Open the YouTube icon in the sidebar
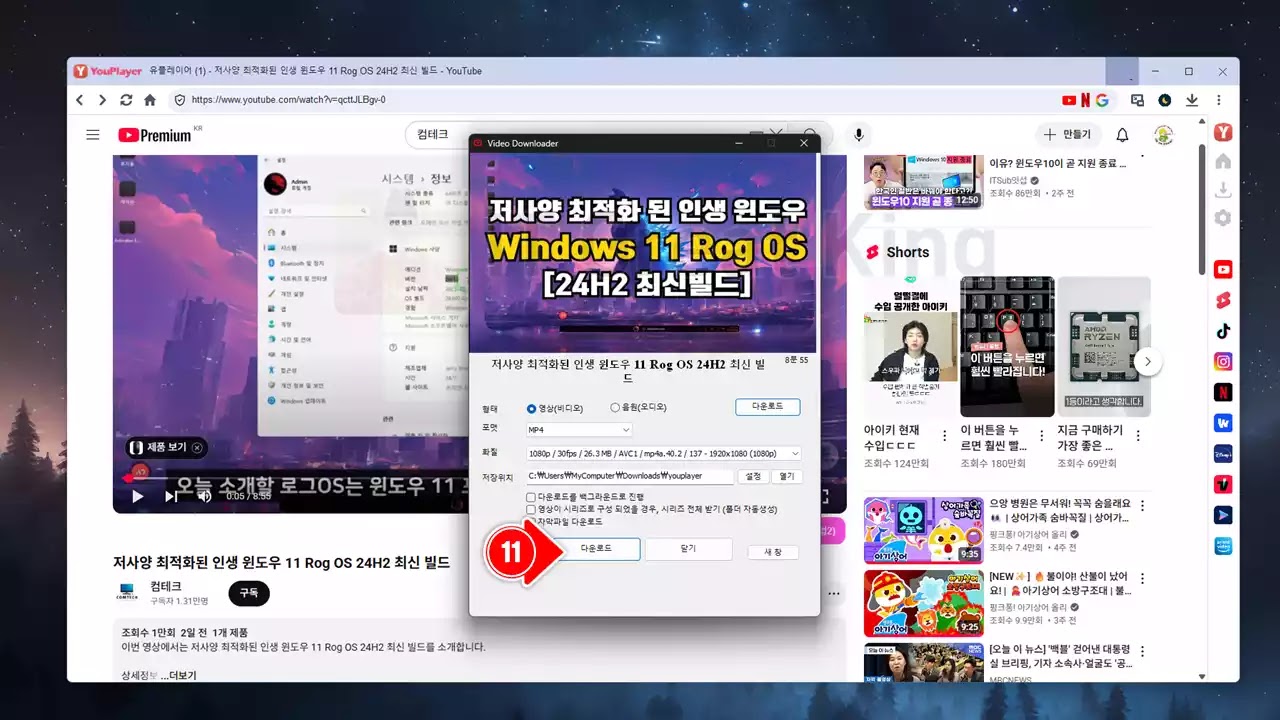 click(x=1223, y=269)
